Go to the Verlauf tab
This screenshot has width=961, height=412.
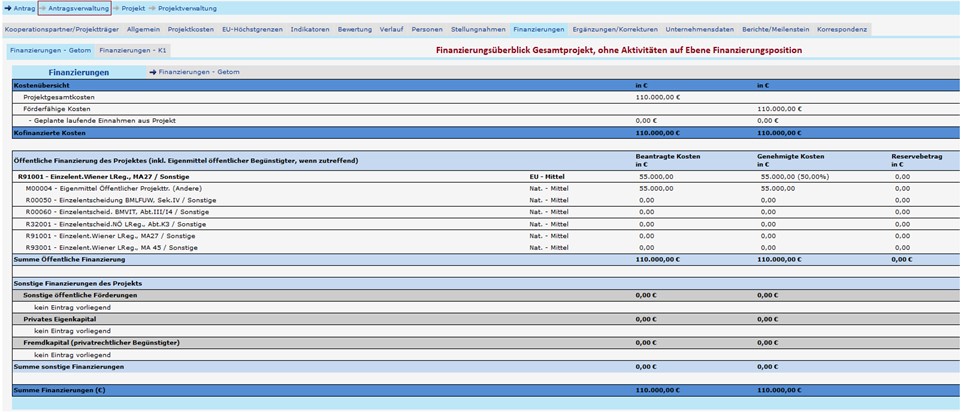pyautogui.click(x=392, y=30)
